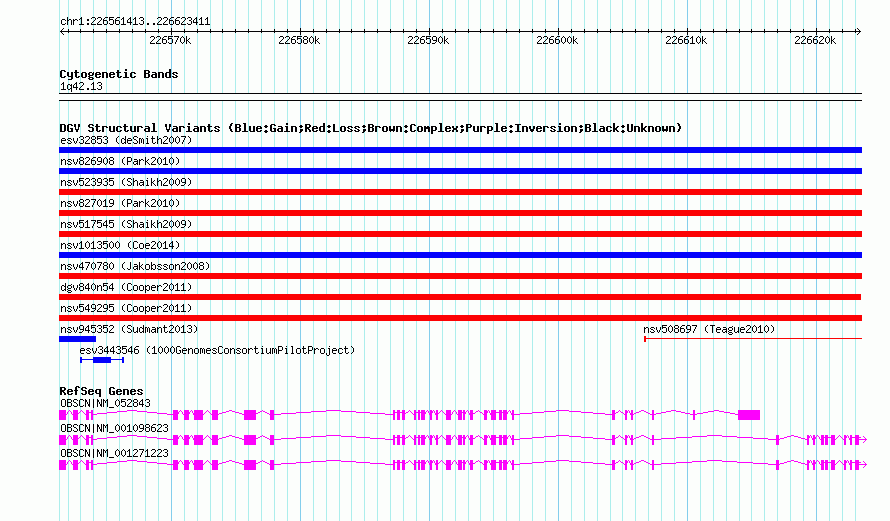890x521 pixels.
Task: Click the esv32853 (deSmith2007) variant label
Action: click(x=126, y=140)
